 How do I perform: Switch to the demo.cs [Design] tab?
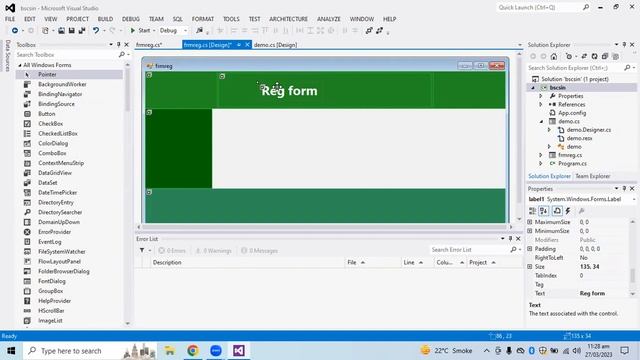276,45
